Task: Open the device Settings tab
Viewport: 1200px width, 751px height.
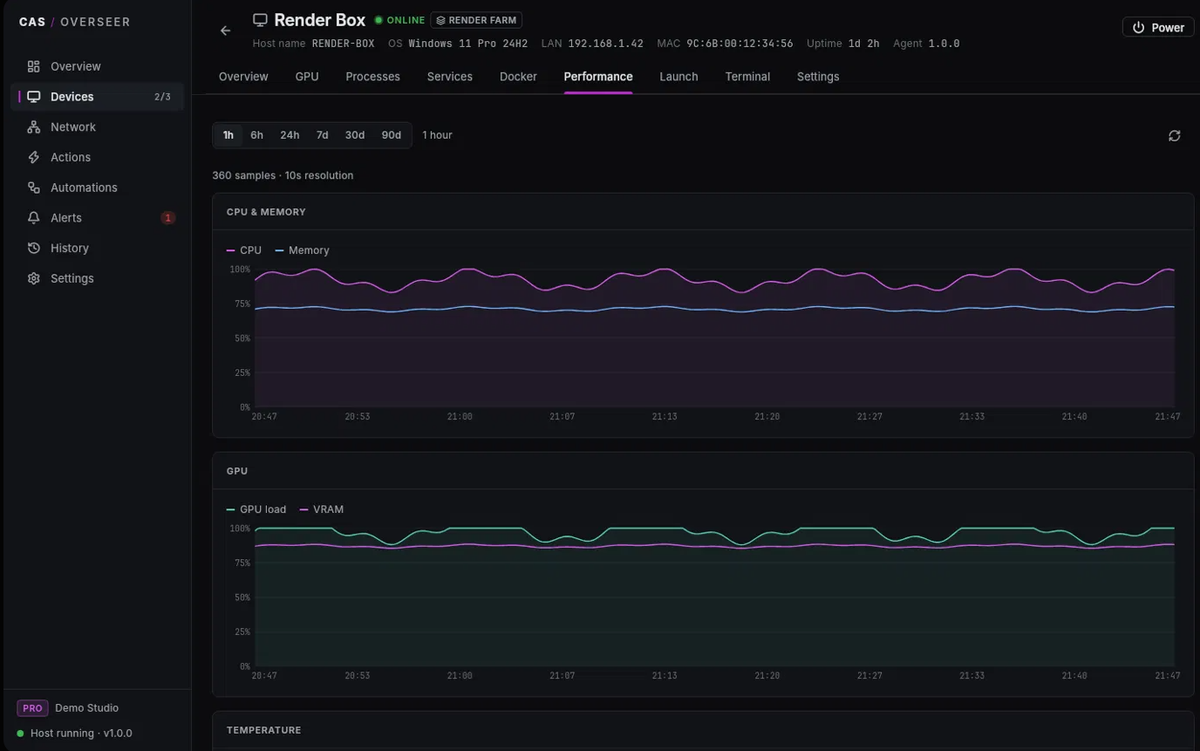Action: [x=818, y=77]
